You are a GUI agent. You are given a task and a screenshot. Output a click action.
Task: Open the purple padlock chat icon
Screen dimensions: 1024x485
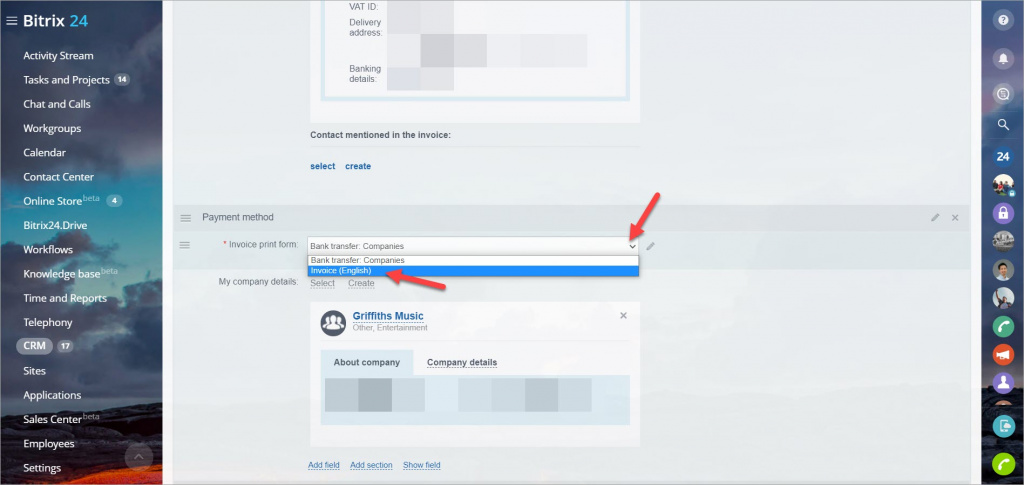pos(1004,213)
